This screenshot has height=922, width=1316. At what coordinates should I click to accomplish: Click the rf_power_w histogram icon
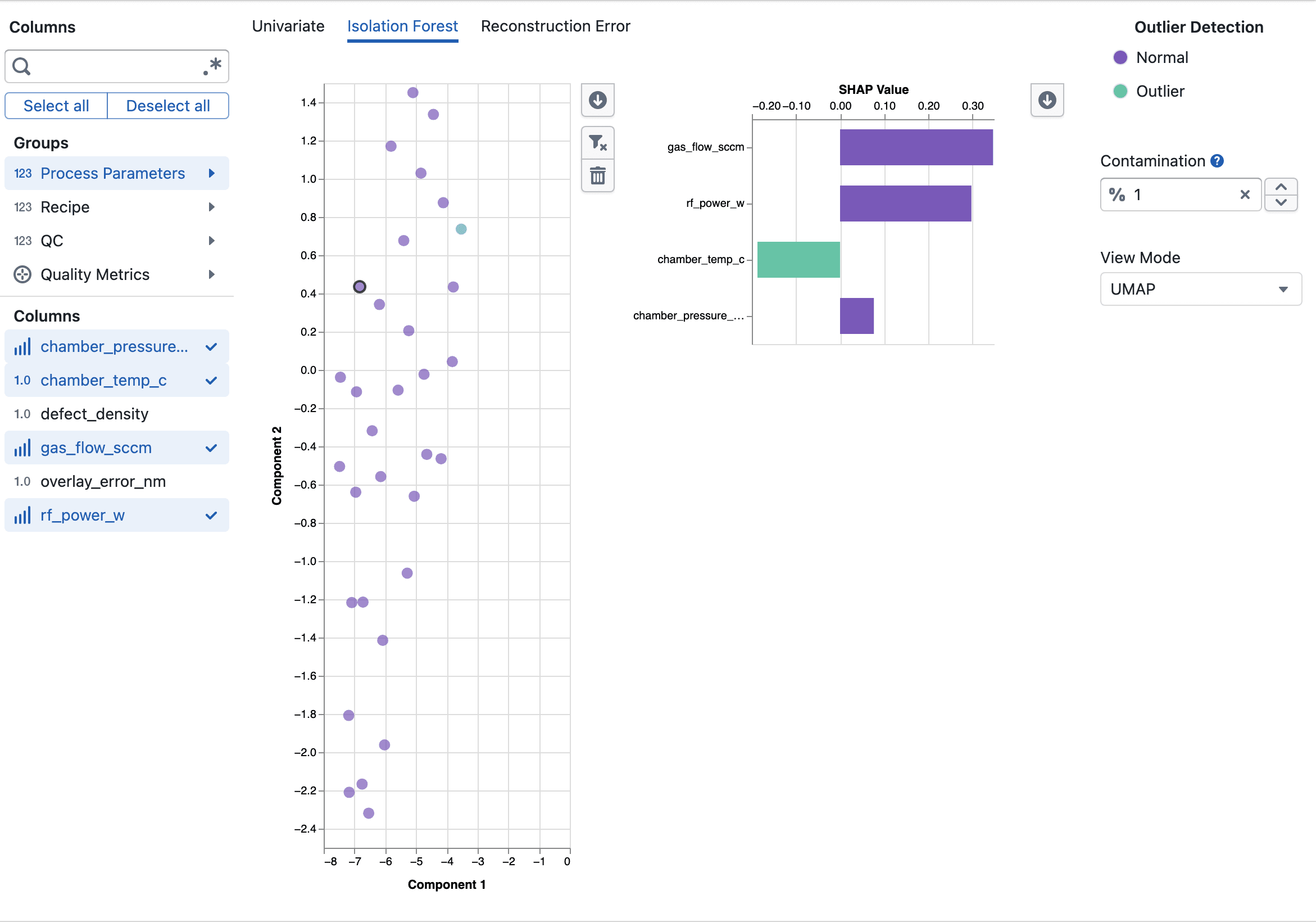(22, 516)
